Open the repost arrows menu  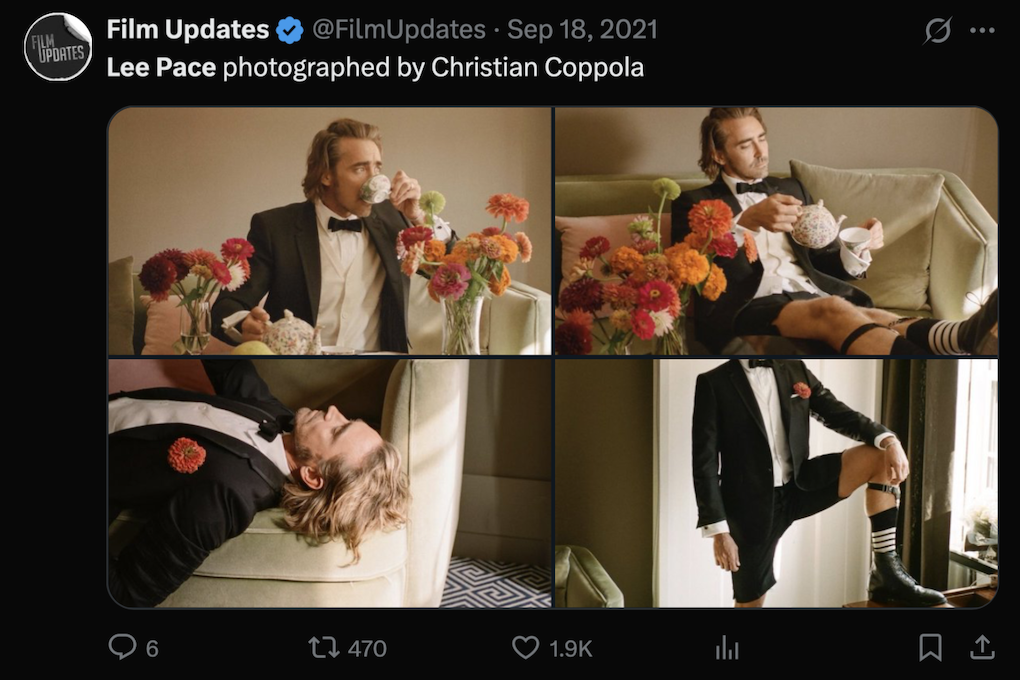coord(323,648)
